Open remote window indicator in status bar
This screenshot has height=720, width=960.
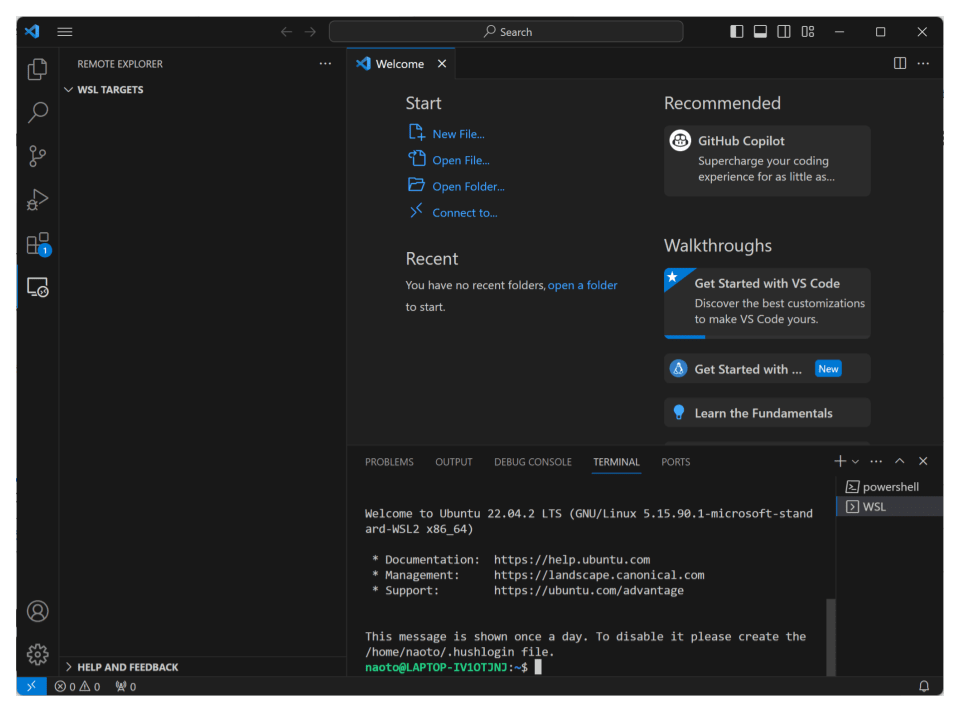point(32,686)
